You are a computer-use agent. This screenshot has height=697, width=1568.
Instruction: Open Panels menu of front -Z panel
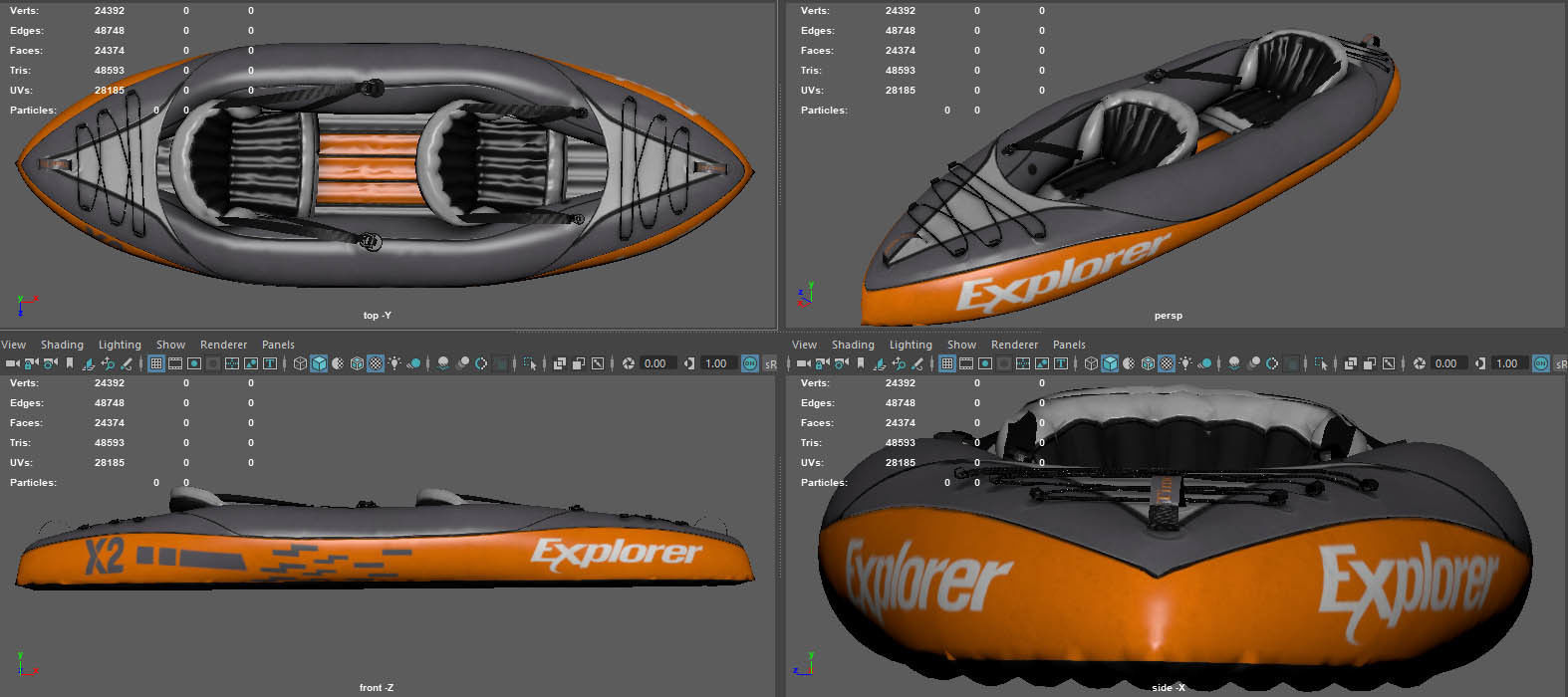tap(278, 345)
